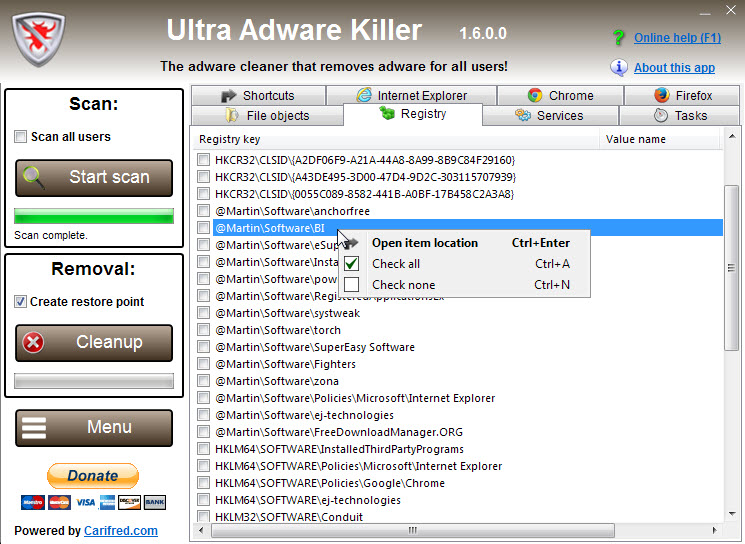The height and width of the screenshot is (544, 745).
Task: Click the scroll up arrow of list
Action: tap(732, 137)
